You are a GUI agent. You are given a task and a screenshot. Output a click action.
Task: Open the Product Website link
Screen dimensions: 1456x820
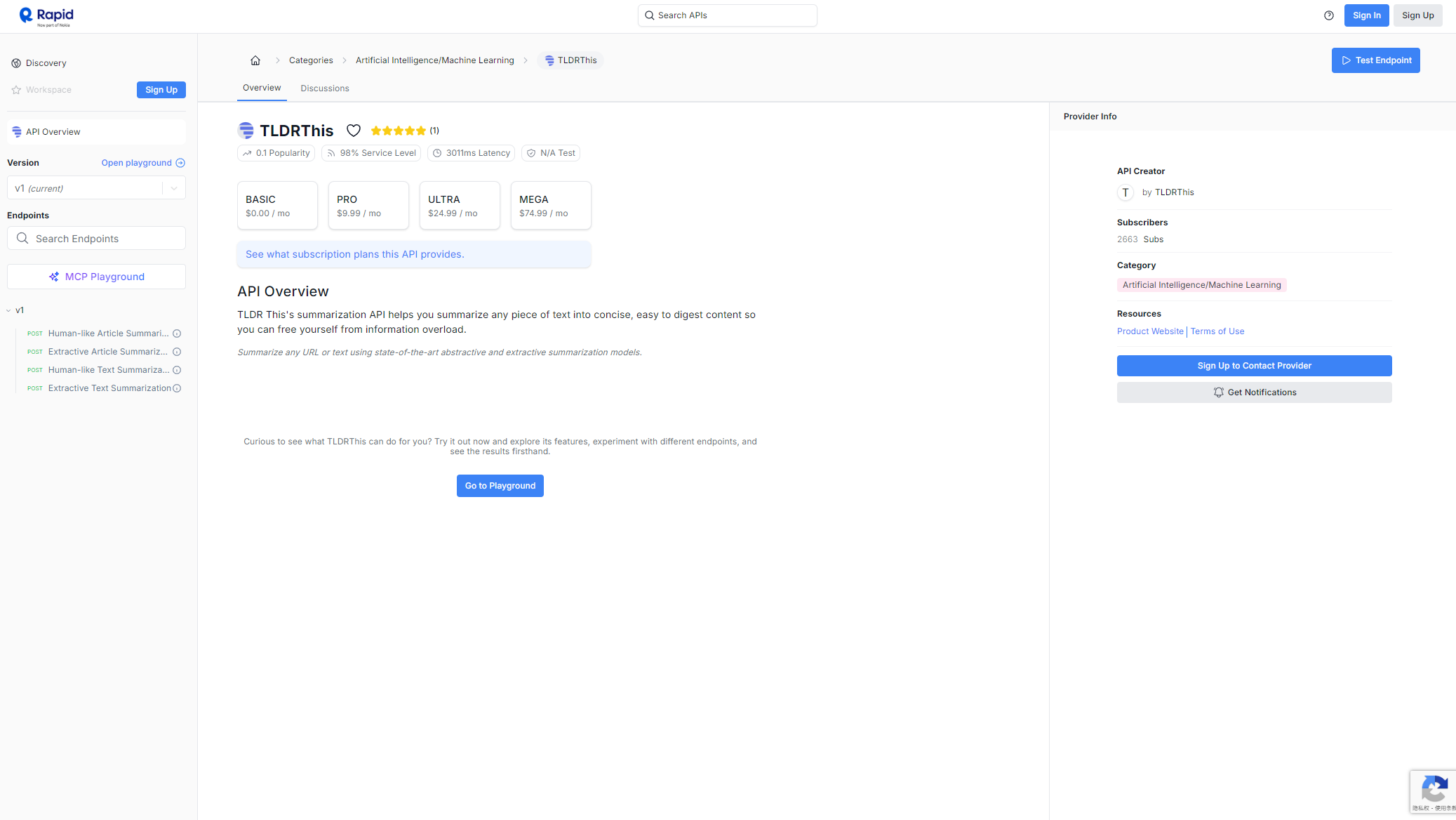click(x=1150, y=331)
